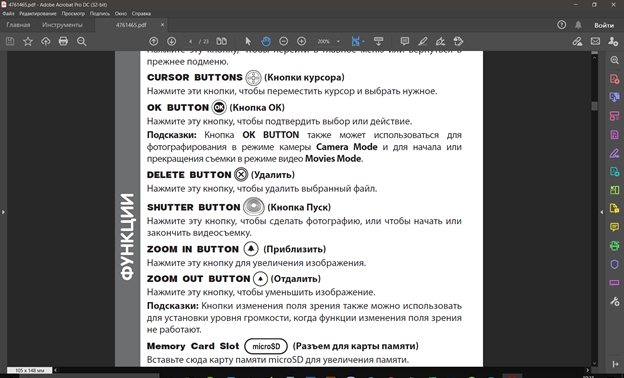The height and width of the screenshot is (378, 624).
Task: Open the fit page options dropdown arrow
Action: tap(363, 41)
